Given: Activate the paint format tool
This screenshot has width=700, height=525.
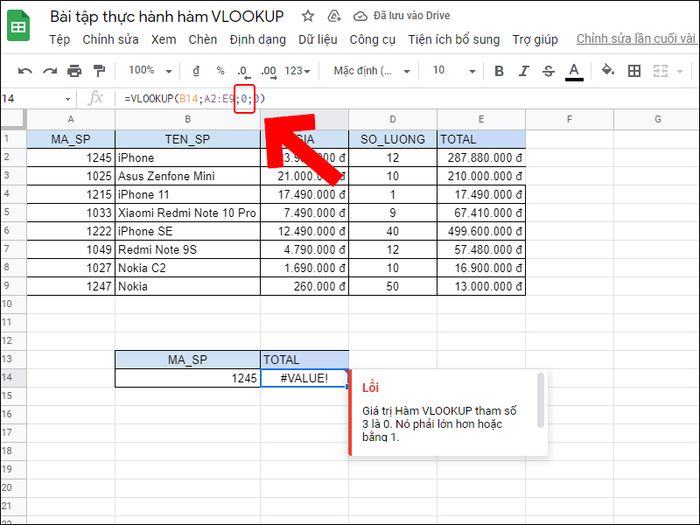Looking at the screenshot, I should point(99,71).
